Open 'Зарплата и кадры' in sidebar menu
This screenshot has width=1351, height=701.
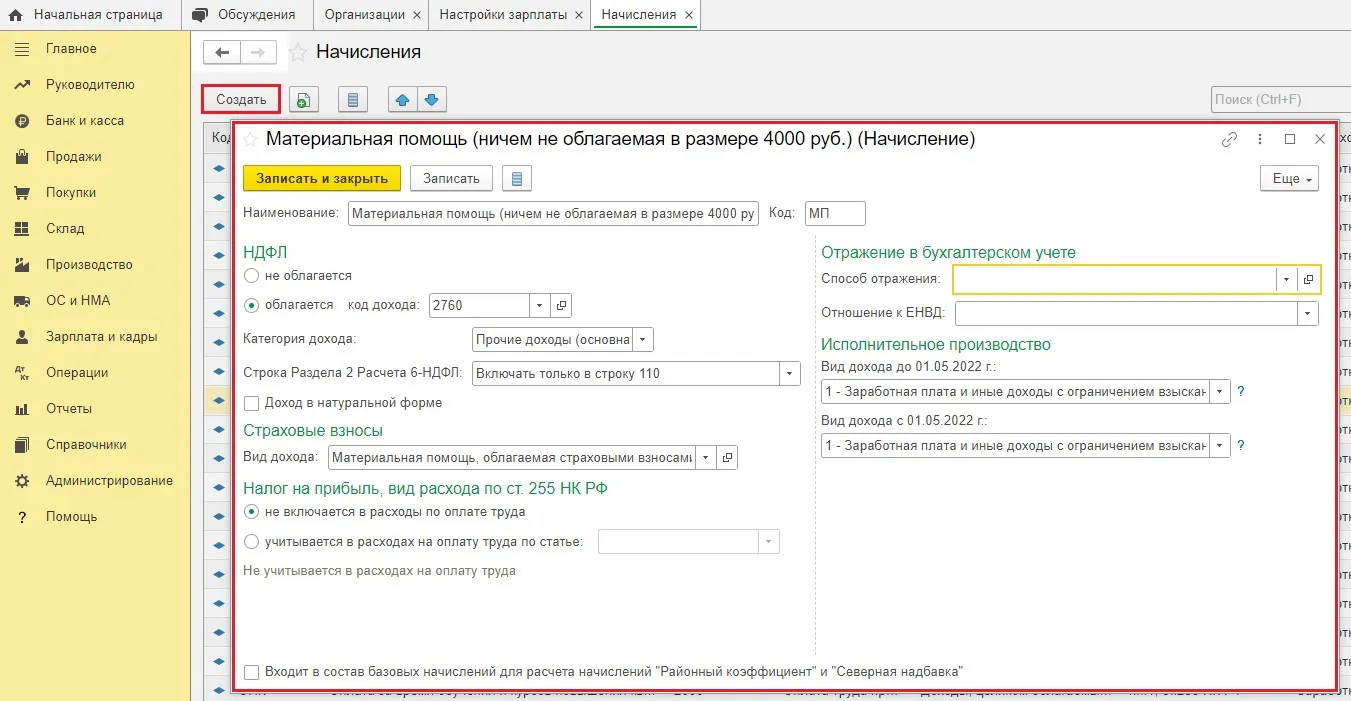click(x=101, y=337)
